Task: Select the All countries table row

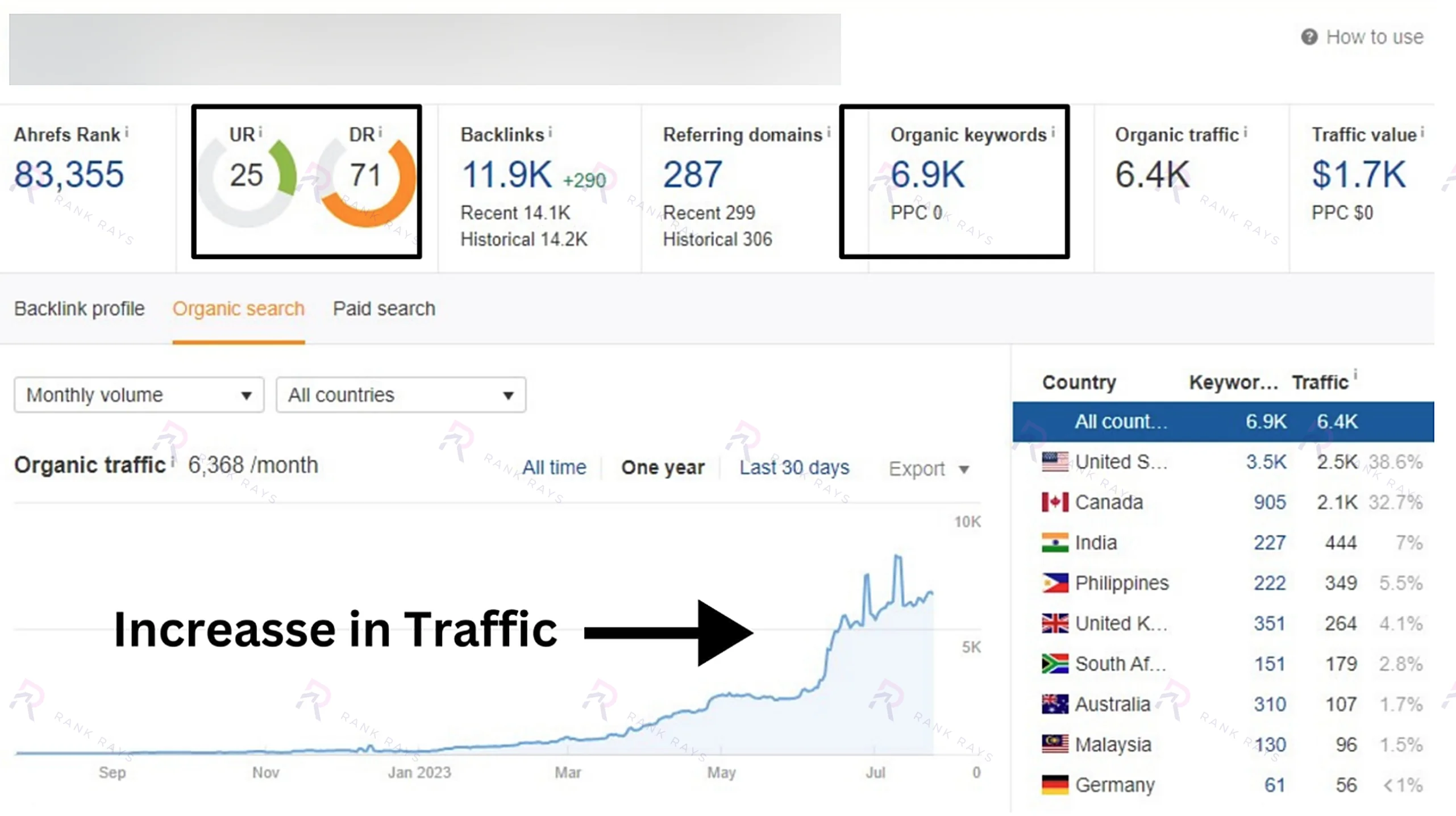Action: tap(1223, 422)
